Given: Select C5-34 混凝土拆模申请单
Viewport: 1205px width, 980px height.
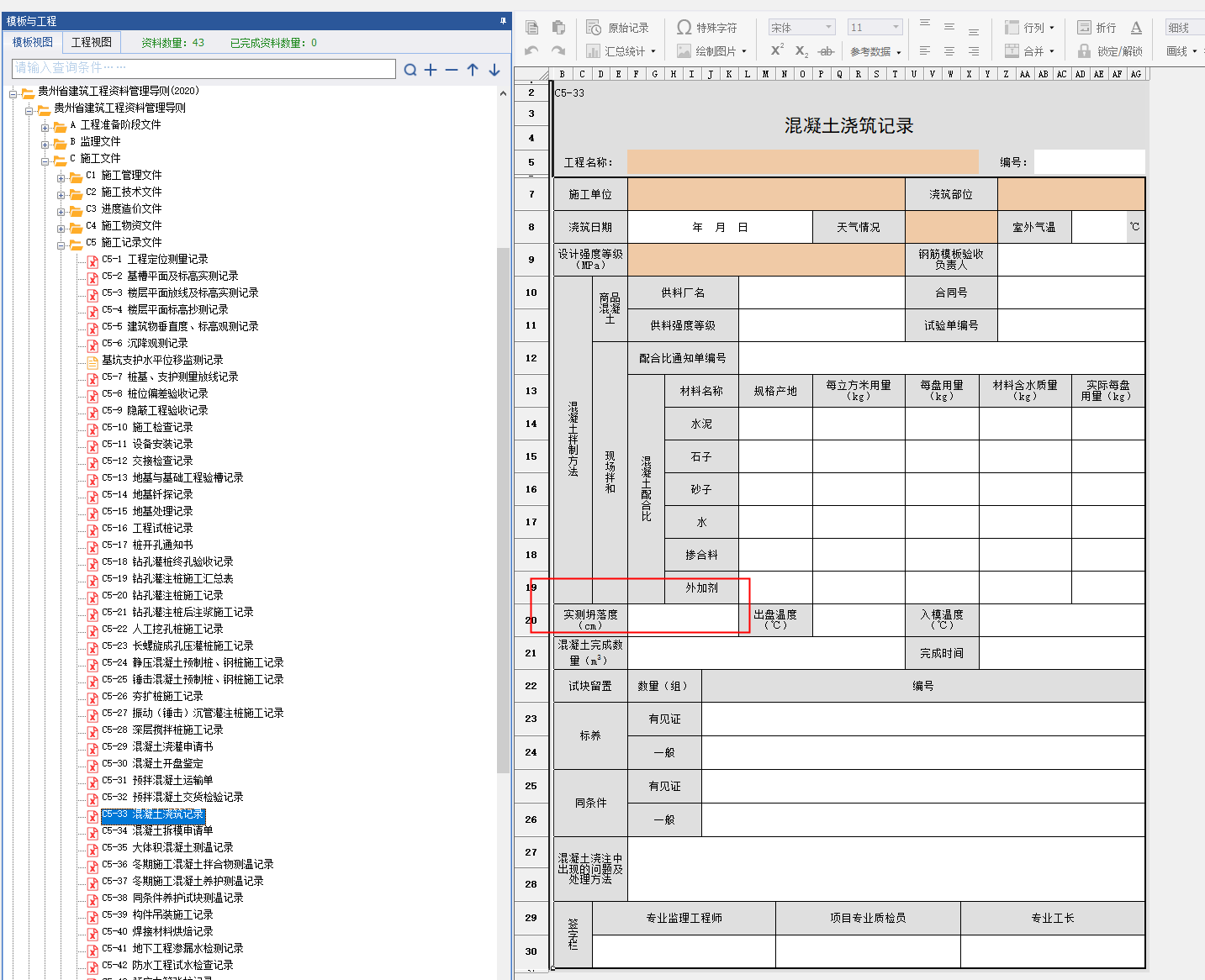Looking at the screenshot, I should [157, 830].
